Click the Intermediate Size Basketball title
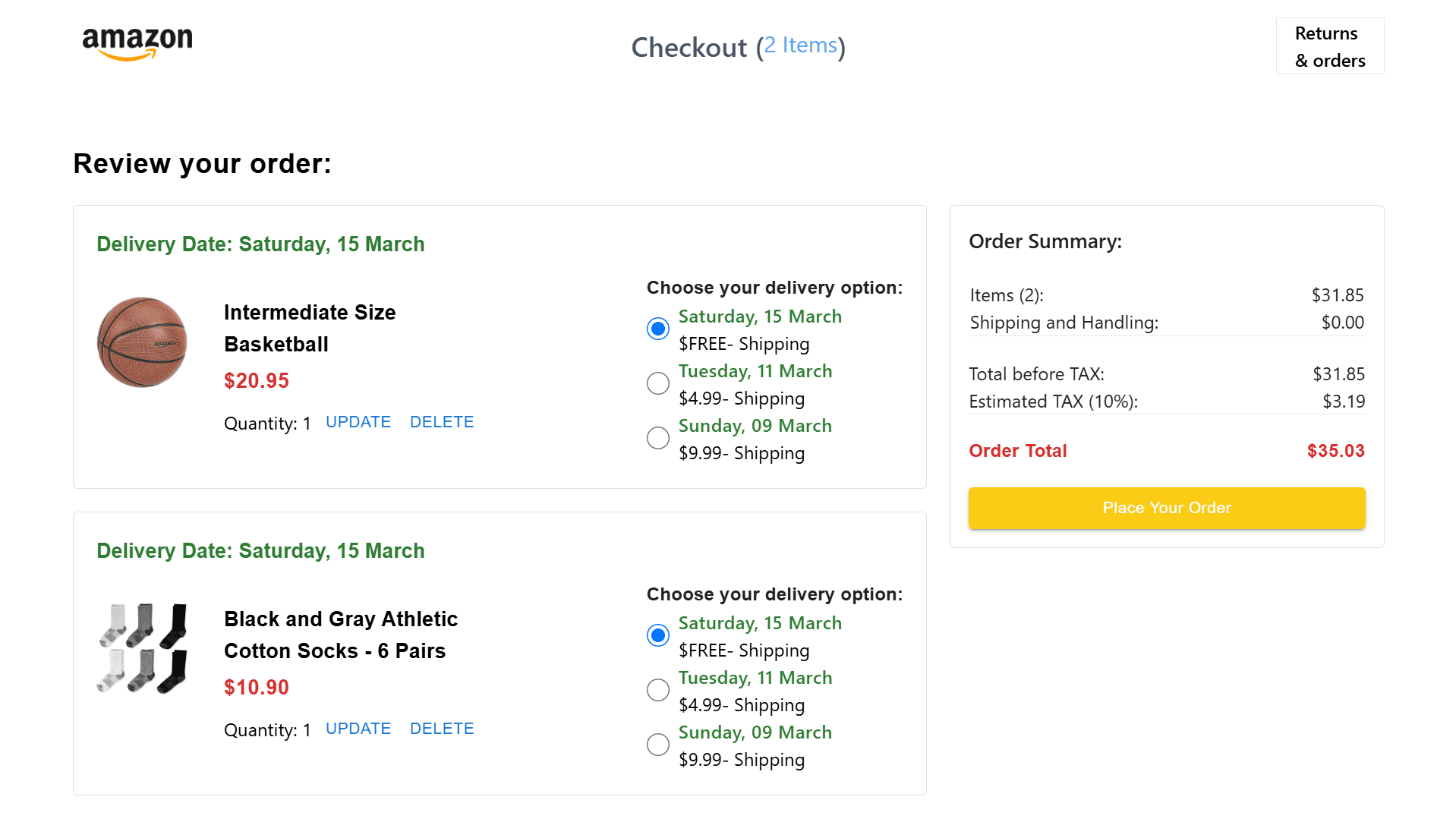This screenshot has height=819, width=1456. click(x=310, y=328)
